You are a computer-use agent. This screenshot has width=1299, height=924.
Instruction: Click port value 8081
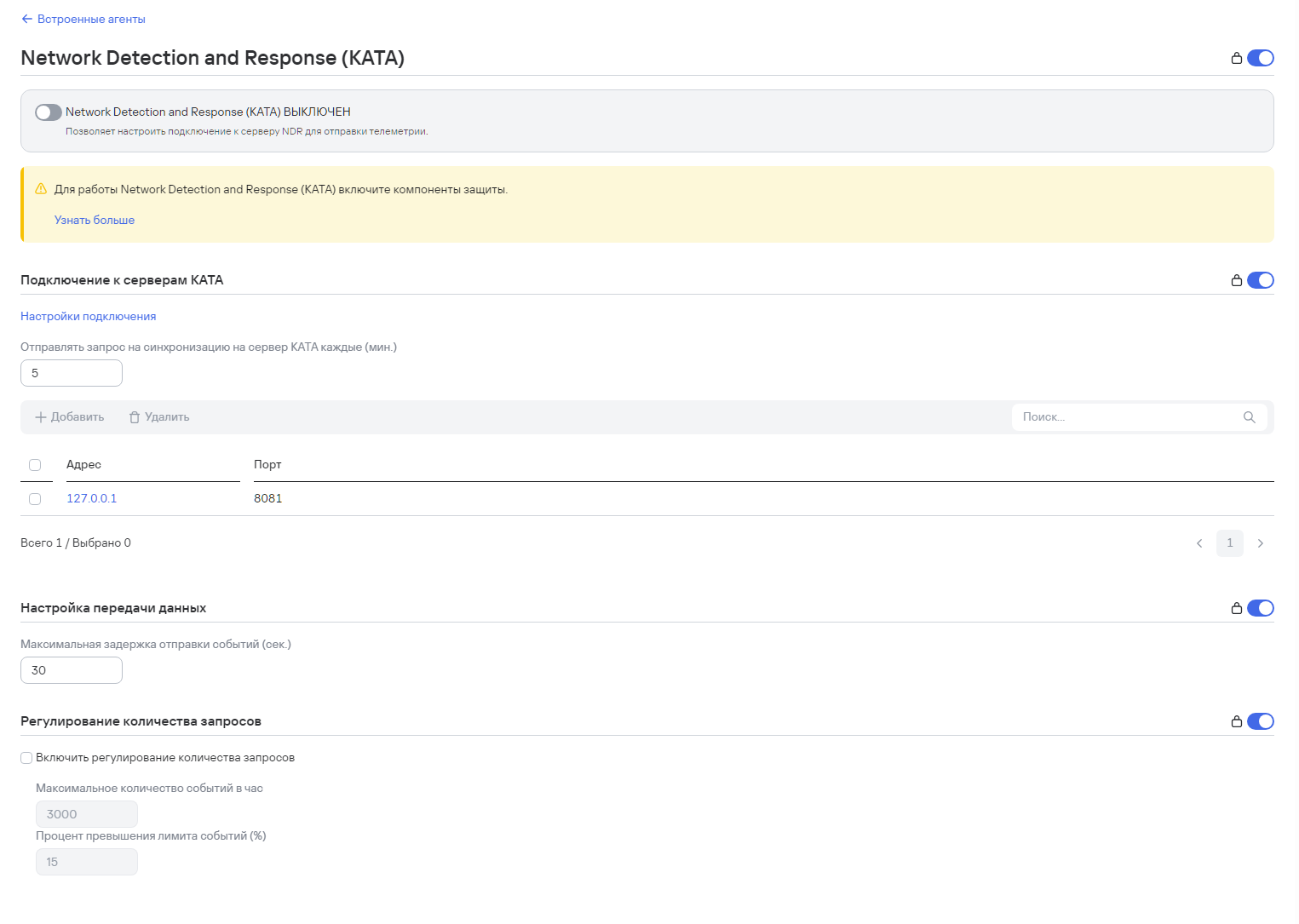(x=267, y=498)
